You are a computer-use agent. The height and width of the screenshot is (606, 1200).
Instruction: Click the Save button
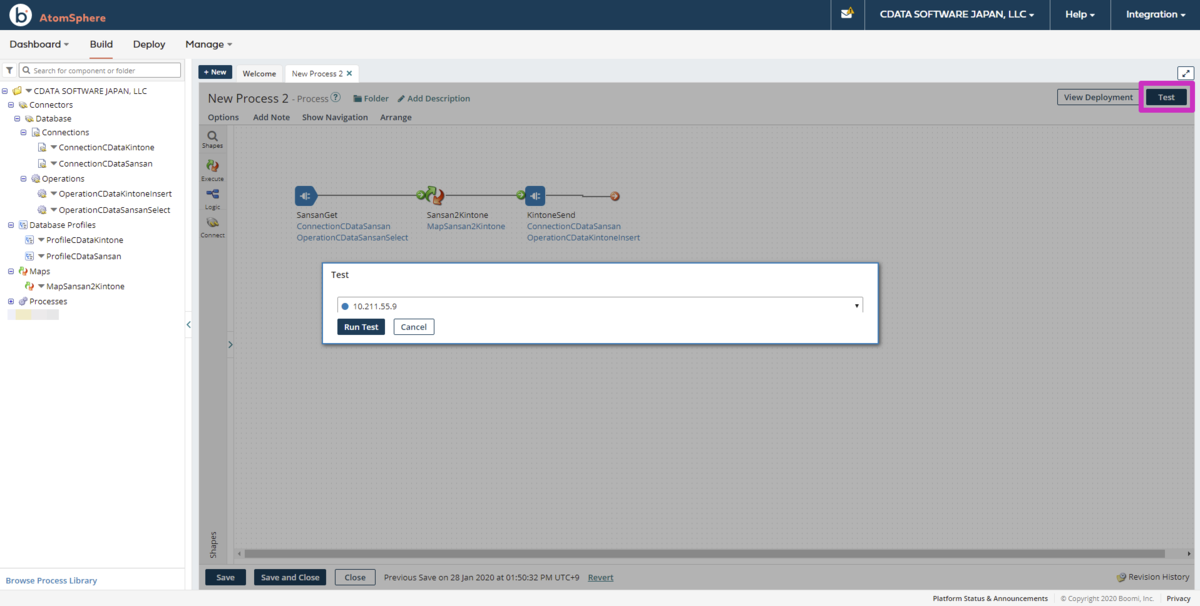pos(225,577)
